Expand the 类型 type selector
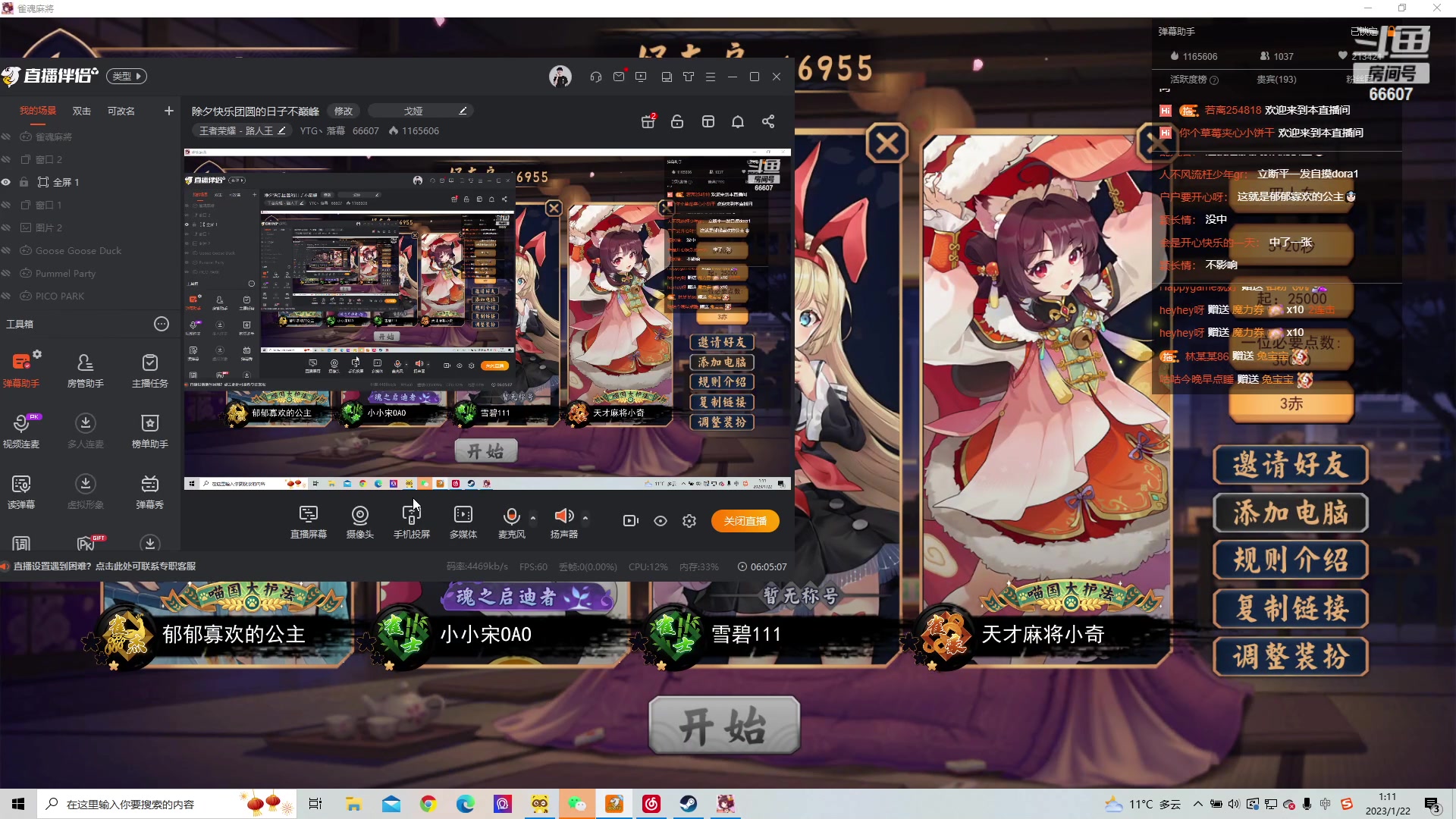 (127, 76)
